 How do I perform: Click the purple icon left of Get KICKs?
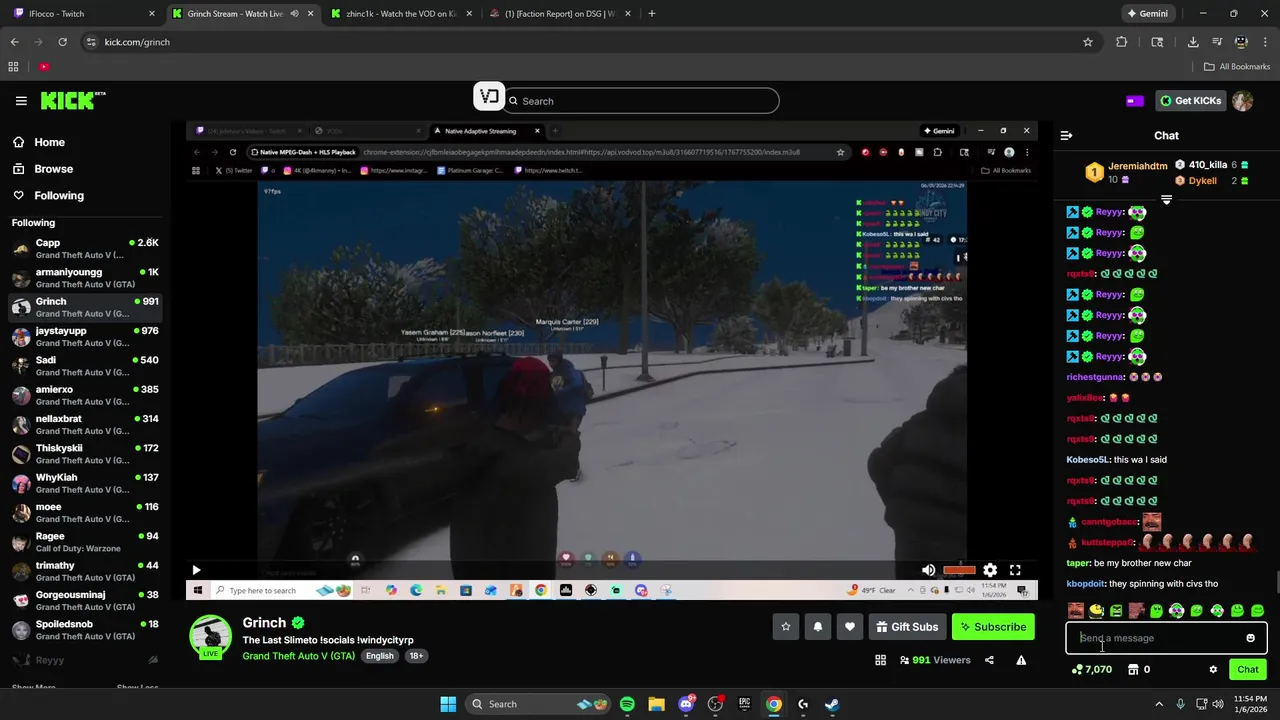point(1135,101)
